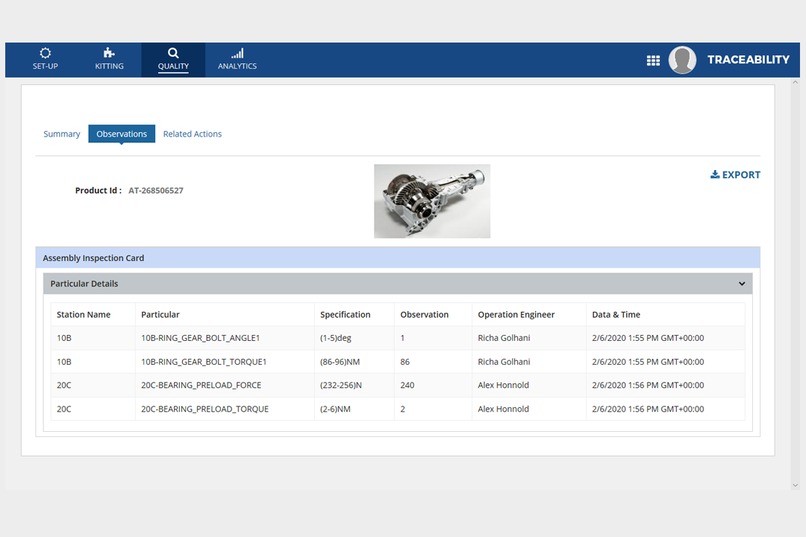
Task: Click the KITTING menu label
Action: (x=109, y=66)
